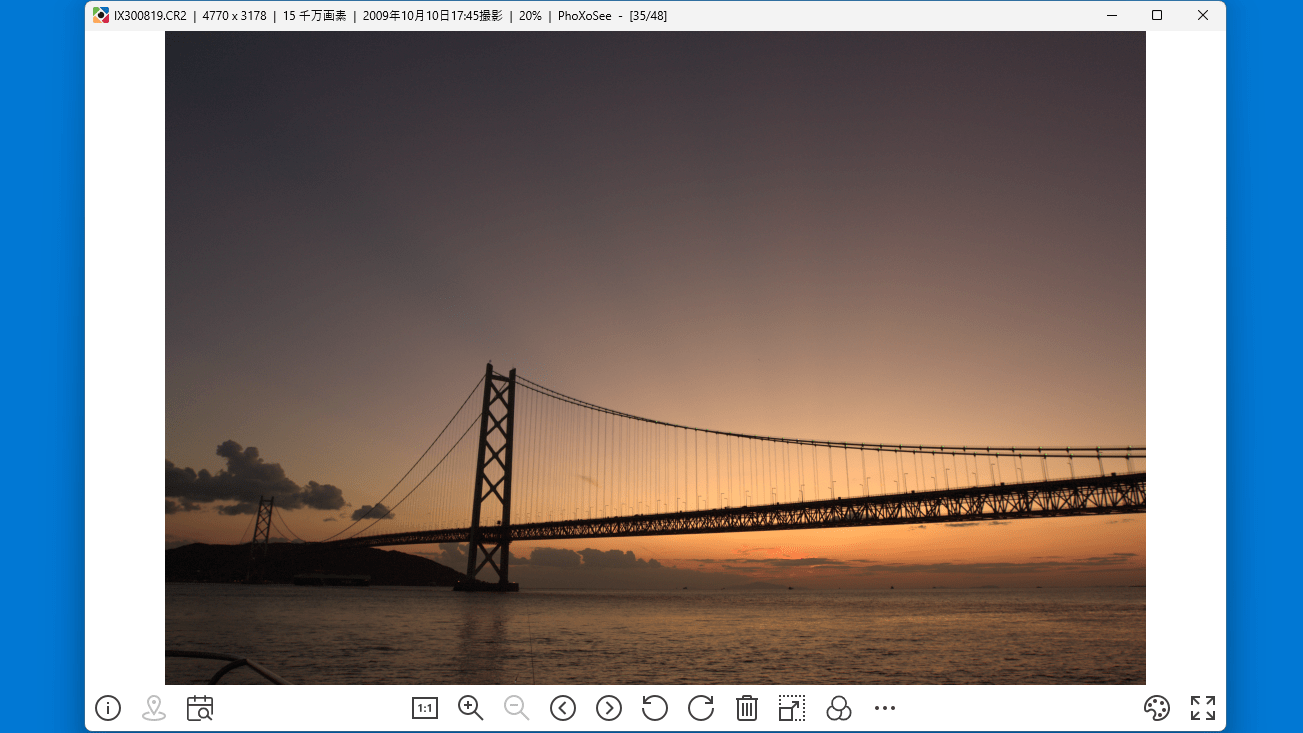The width and height of the screenshot is (1303, 733).
Task: Click the 20% zoom level text
Action: point(530,16)
